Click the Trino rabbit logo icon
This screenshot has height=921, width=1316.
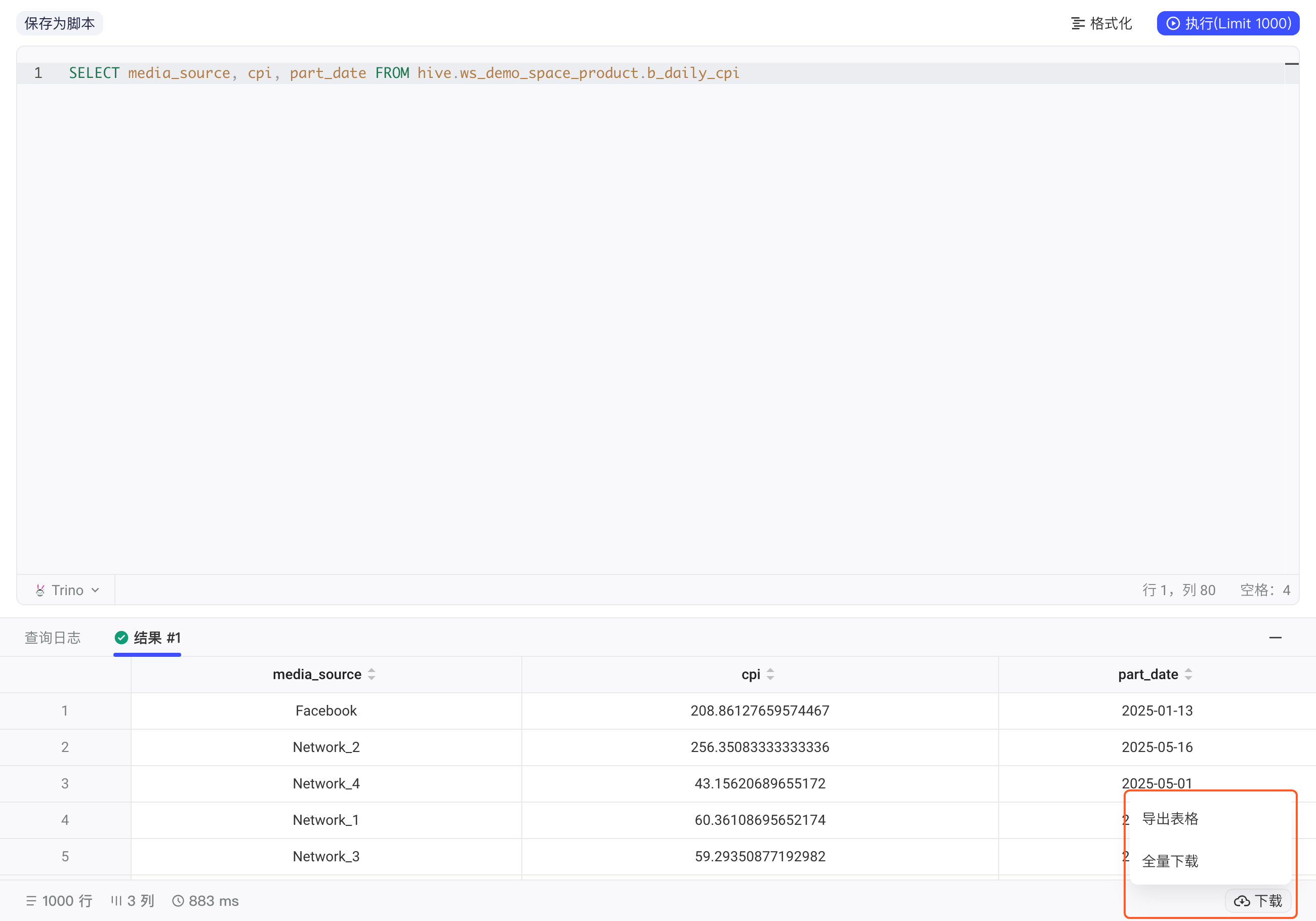click(40, 590)
